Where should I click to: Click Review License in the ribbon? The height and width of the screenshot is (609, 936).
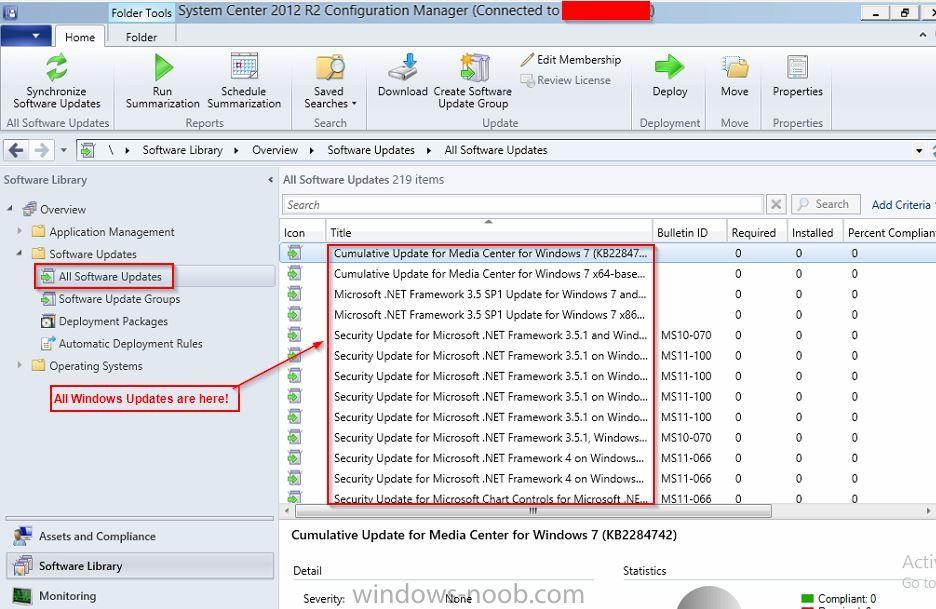click(566, 80)
